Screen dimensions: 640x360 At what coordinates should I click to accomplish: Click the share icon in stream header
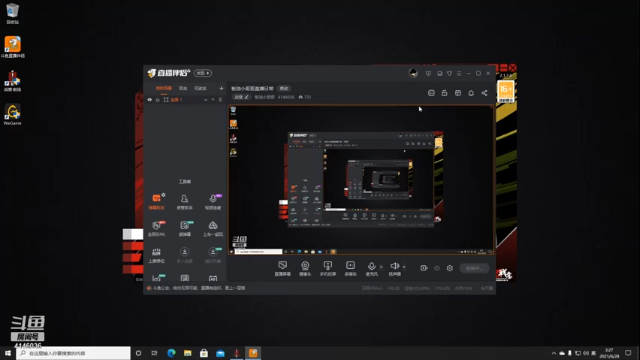(x=484, y=93)
